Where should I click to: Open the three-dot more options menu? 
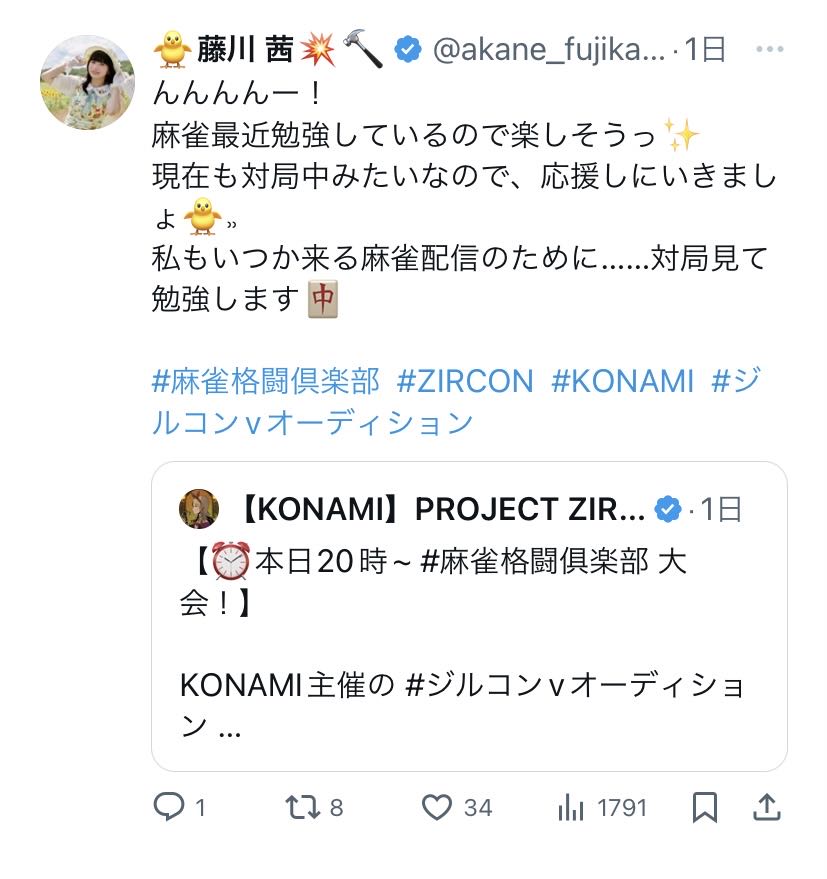(769, 49)
